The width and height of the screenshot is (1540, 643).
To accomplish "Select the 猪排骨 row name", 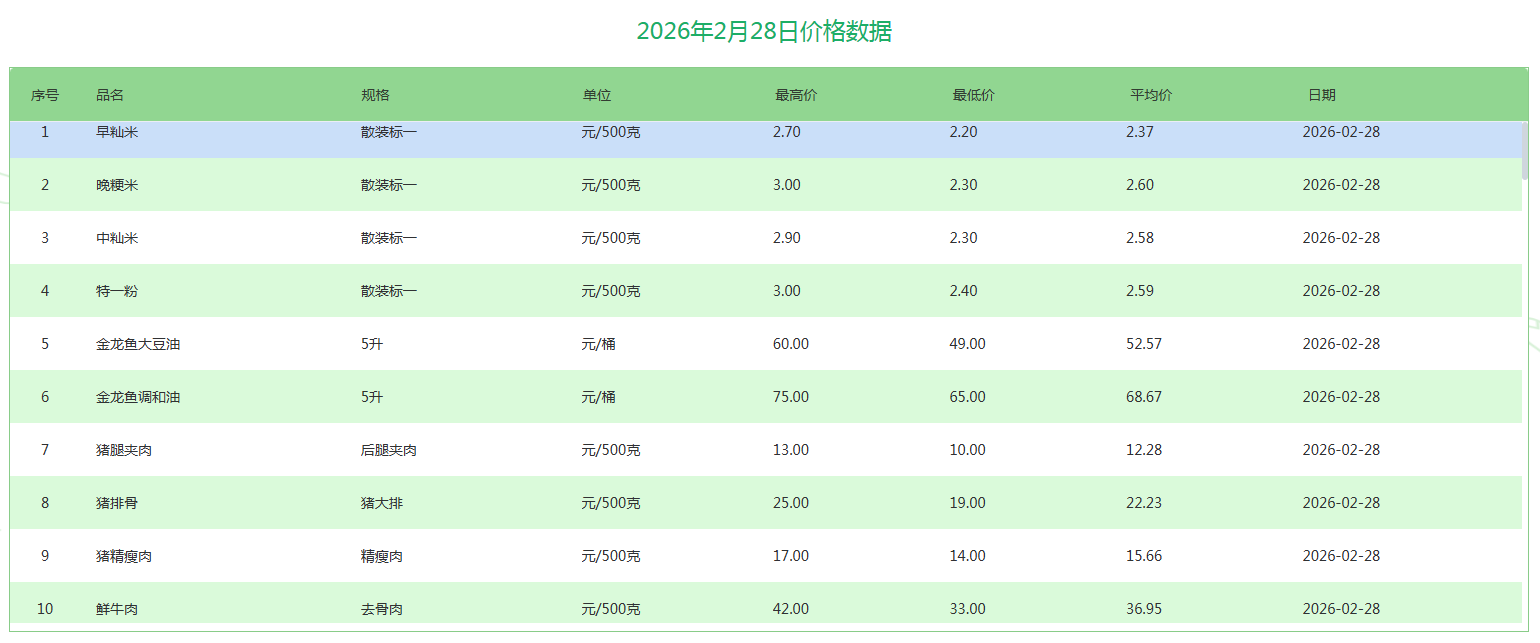I will (x=117, y=503).
